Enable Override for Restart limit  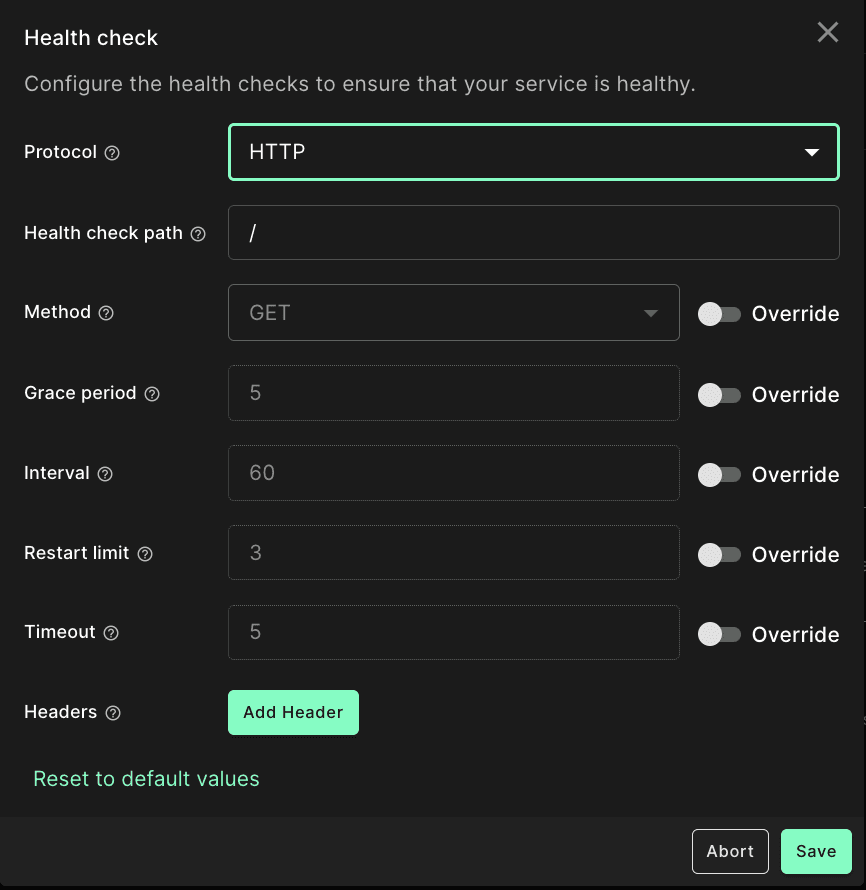719,554
